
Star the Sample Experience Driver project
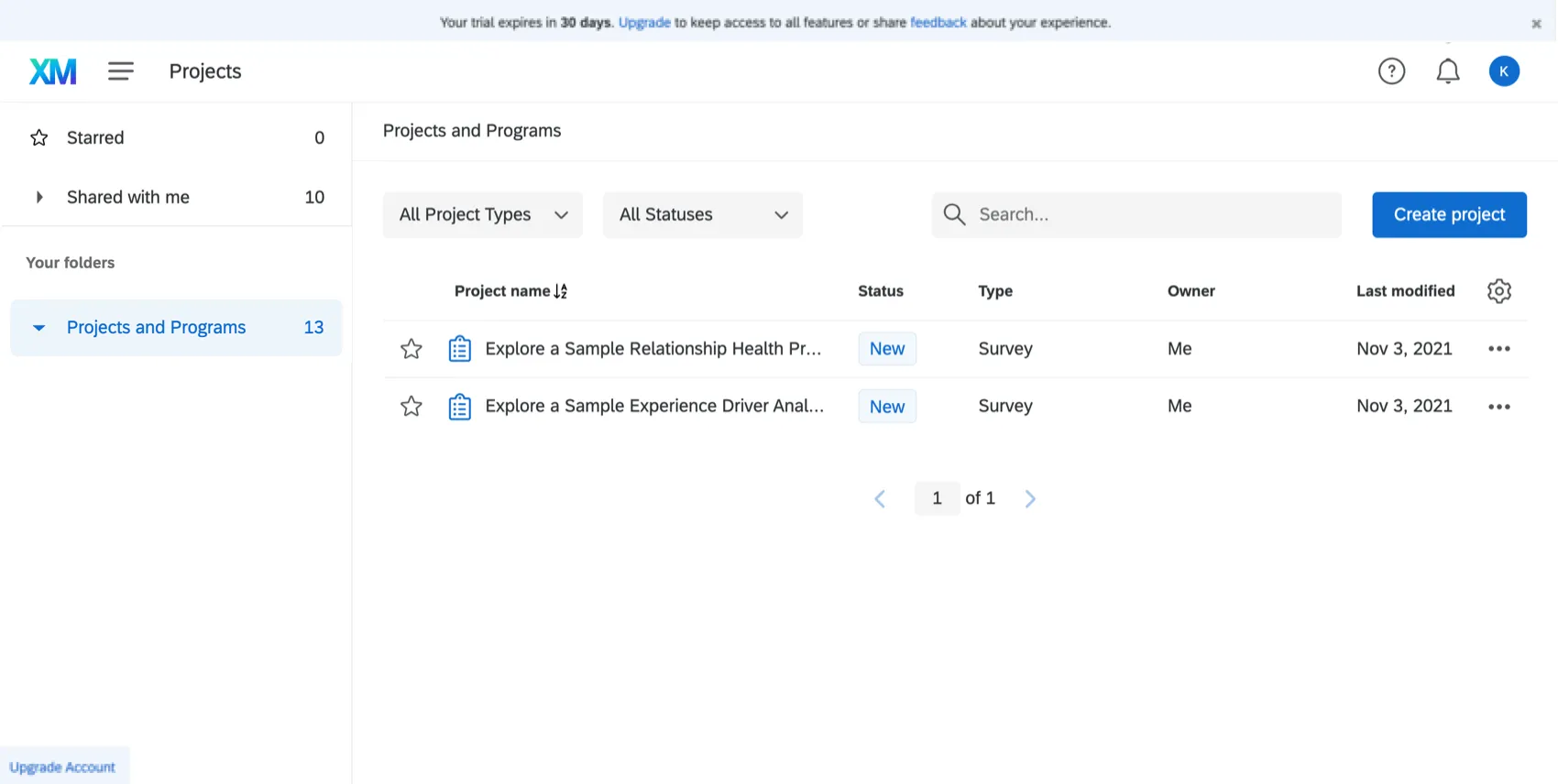(x=411, y=407)
